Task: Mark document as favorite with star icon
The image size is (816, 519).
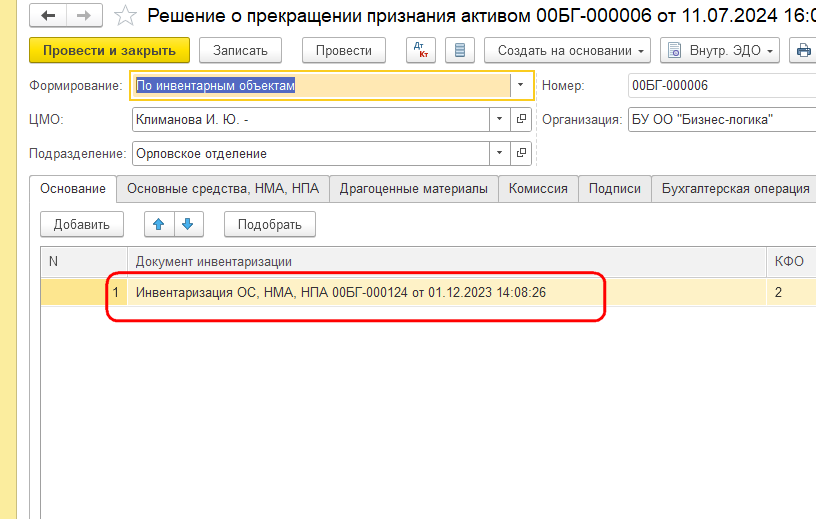Action: [125, 16]
